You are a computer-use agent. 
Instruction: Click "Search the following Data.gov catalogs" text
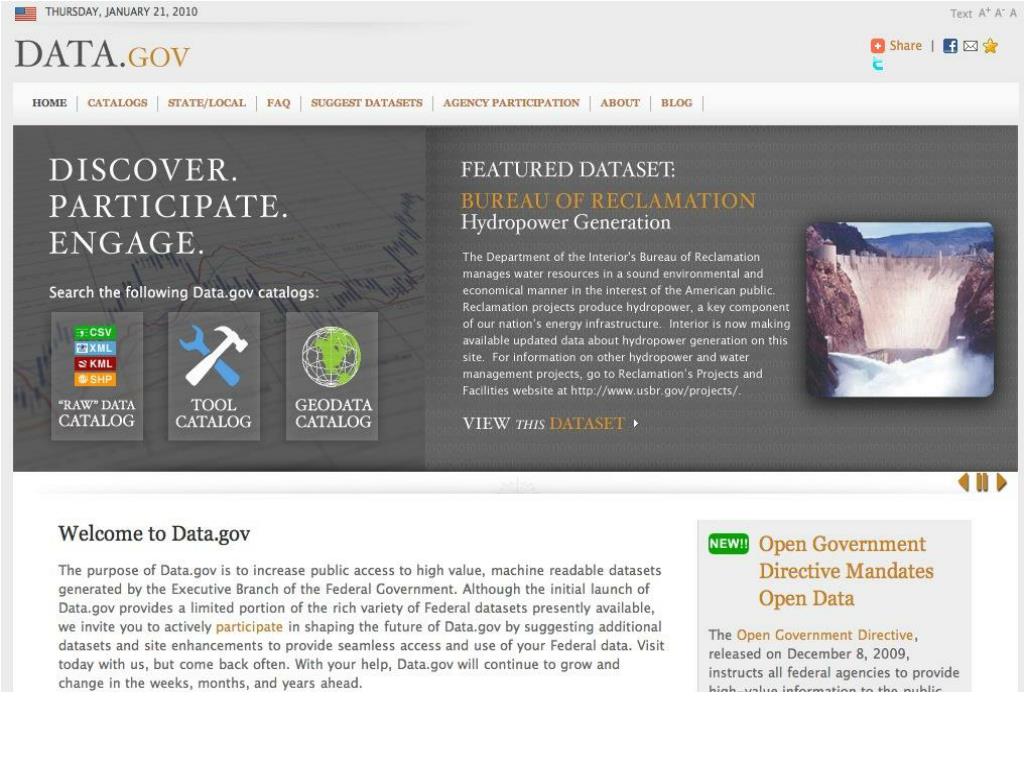184,293
